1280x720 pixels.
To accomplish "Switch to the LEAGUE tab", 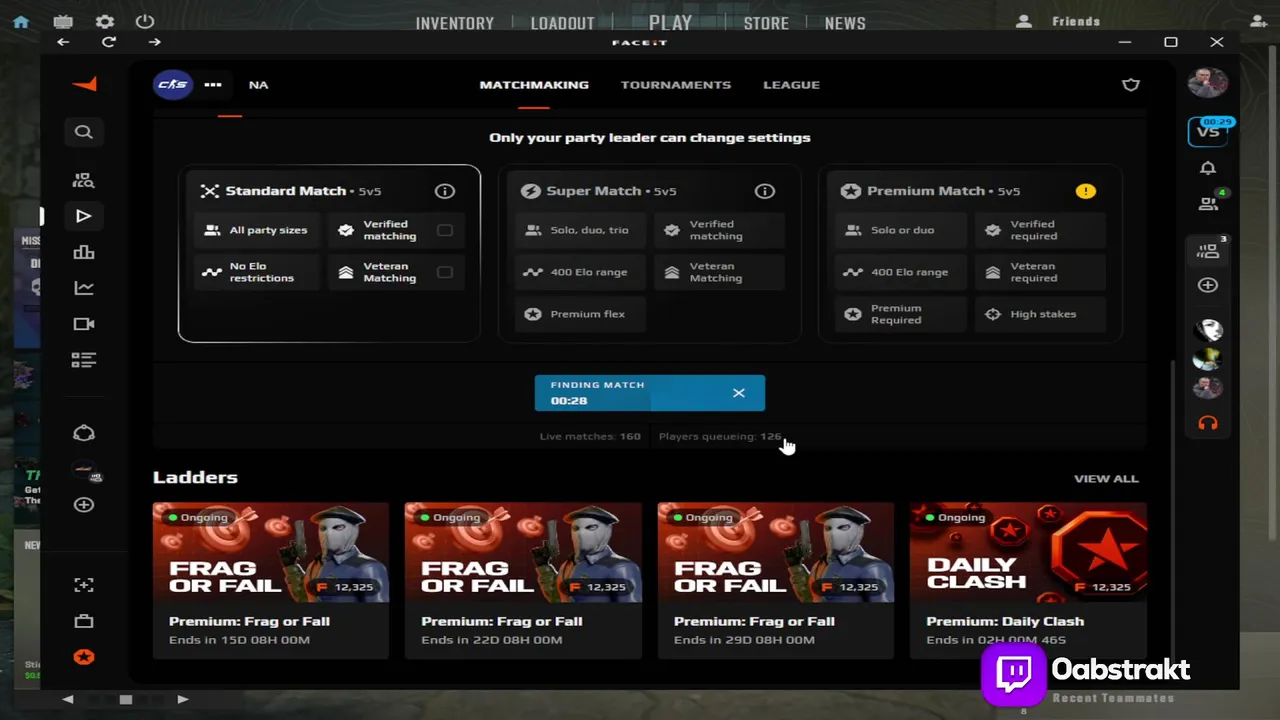I will 791,85.
